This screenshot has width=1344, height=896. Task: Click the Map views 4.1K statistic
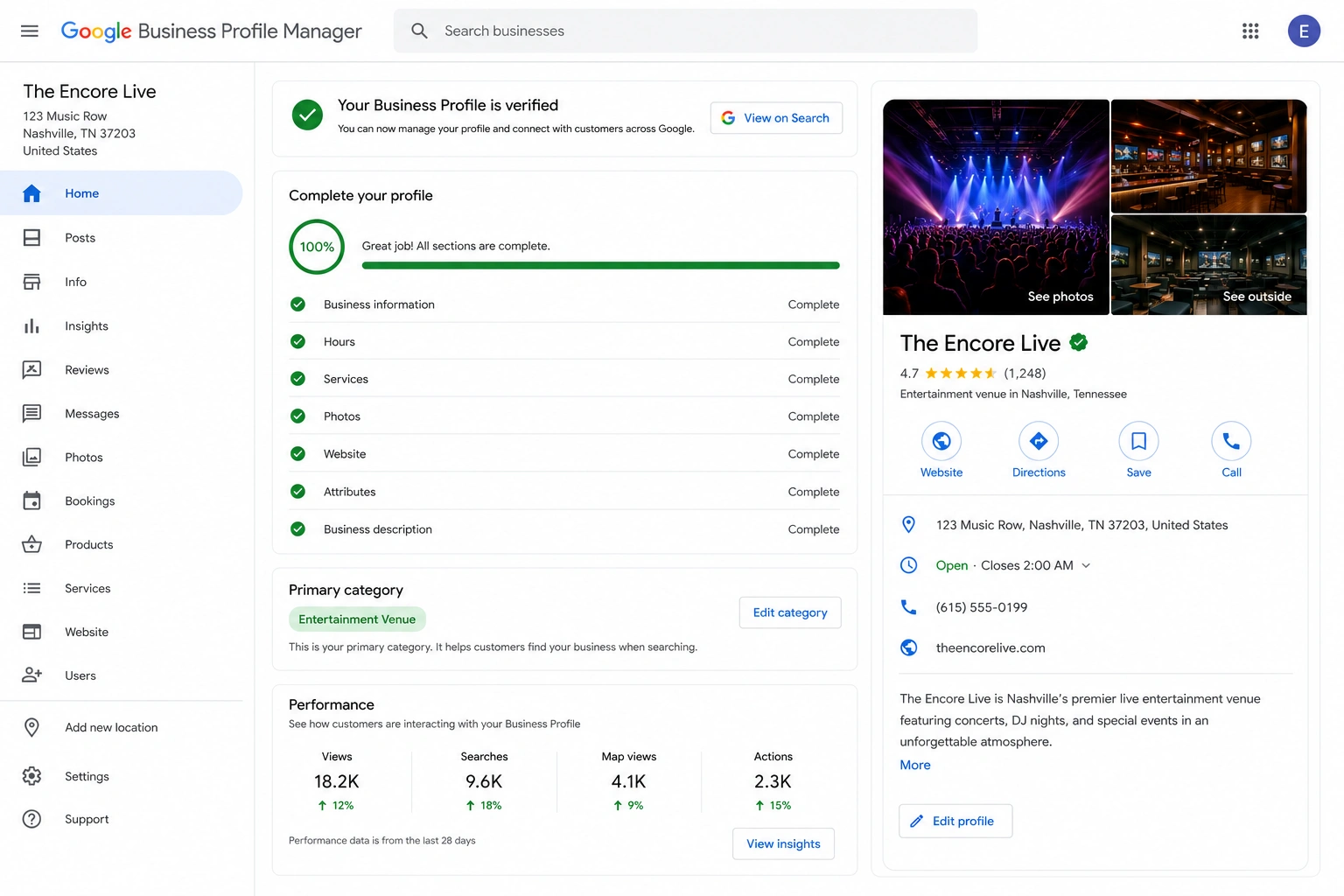629,780
